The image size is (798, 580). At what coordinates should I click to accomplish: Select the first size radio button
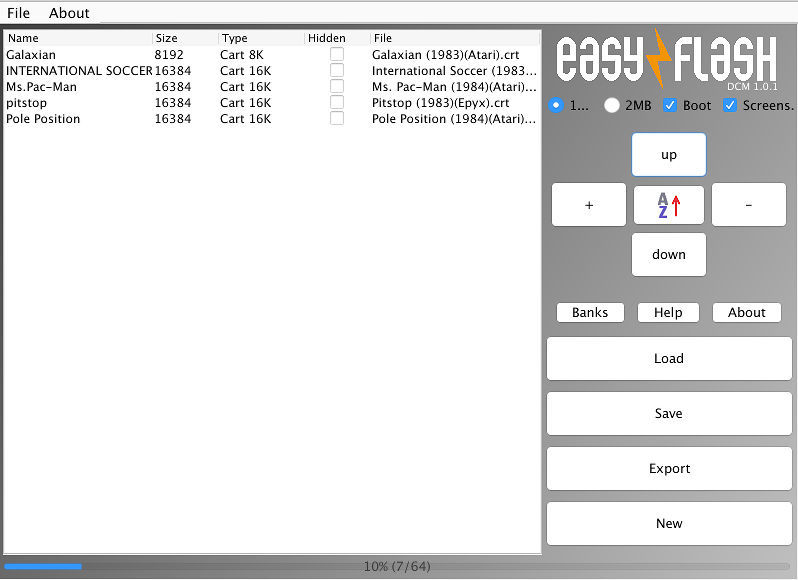[x=556, y=105]
